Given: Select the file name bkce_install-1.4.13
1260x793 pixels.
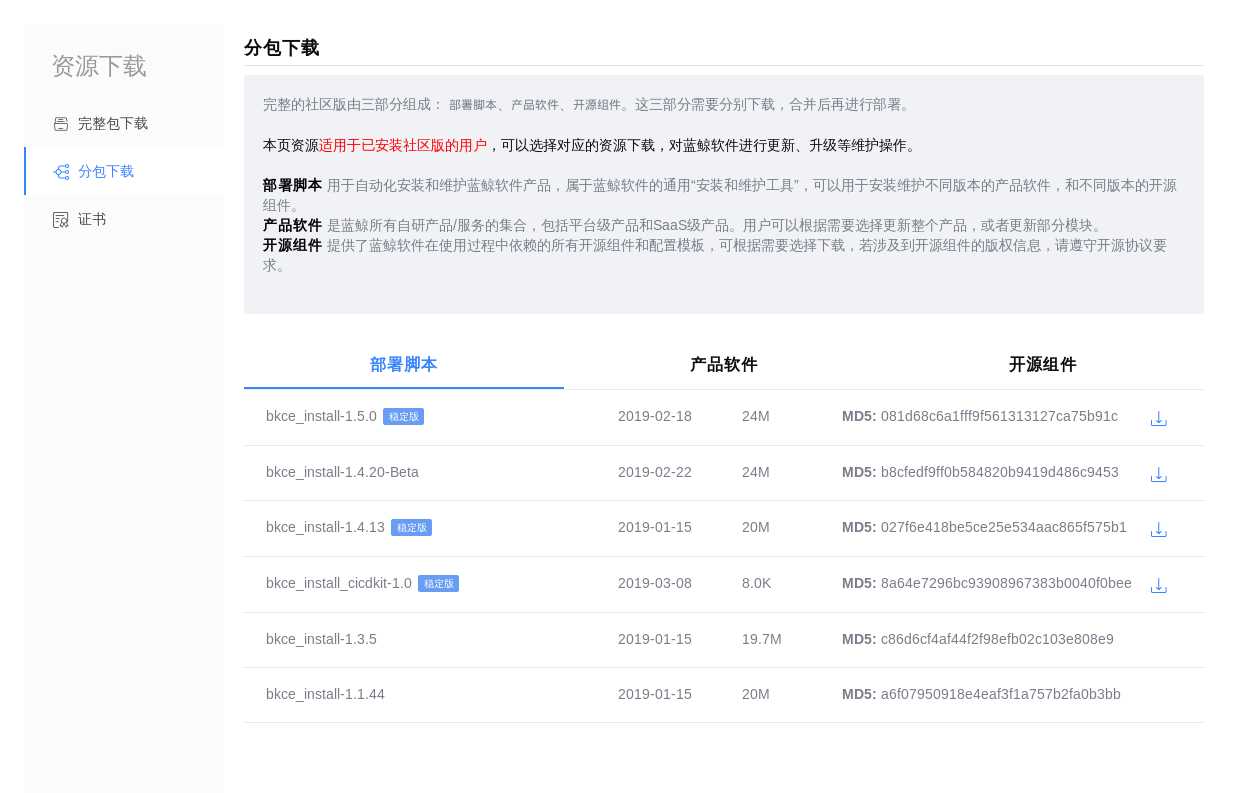Looking at the screenshot, I should pyautogui.click(x=325, y=527).
